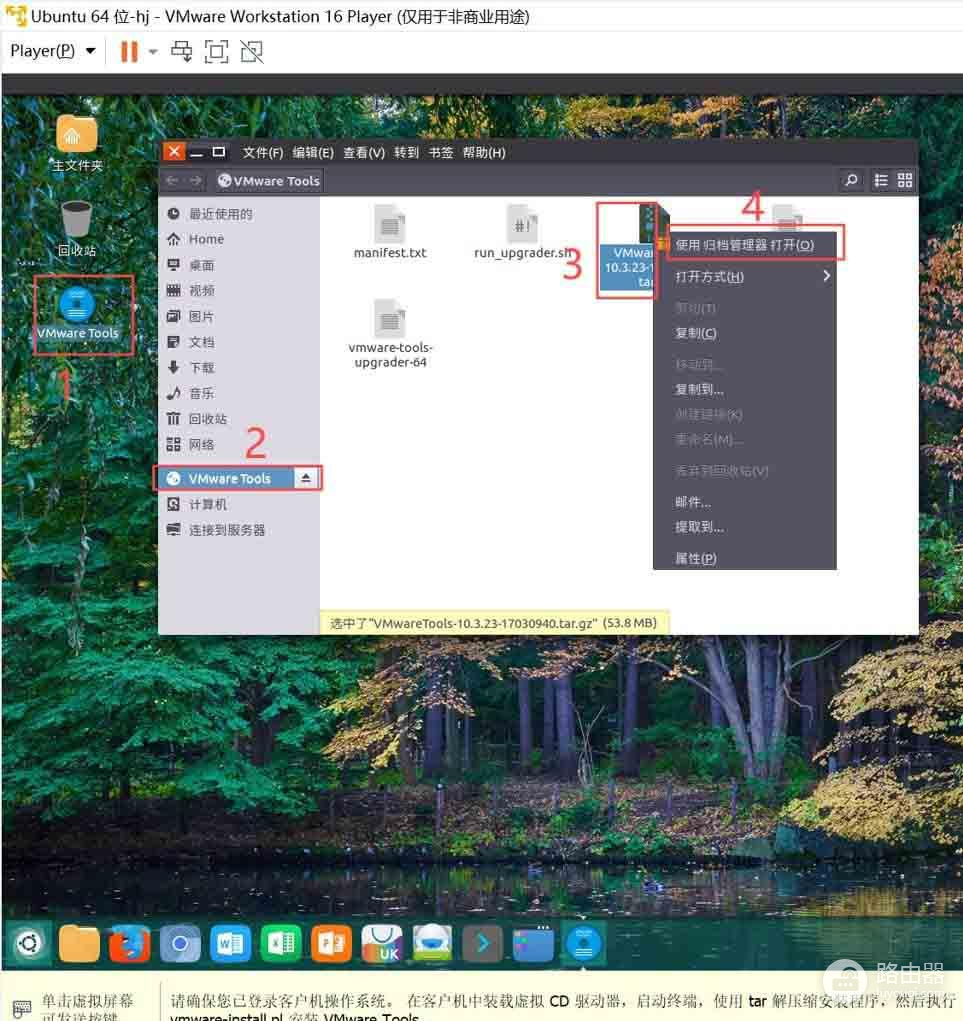Select the VMware Tools desktop disc icon
The image size is (963, 1021).
tap(77, 315)
